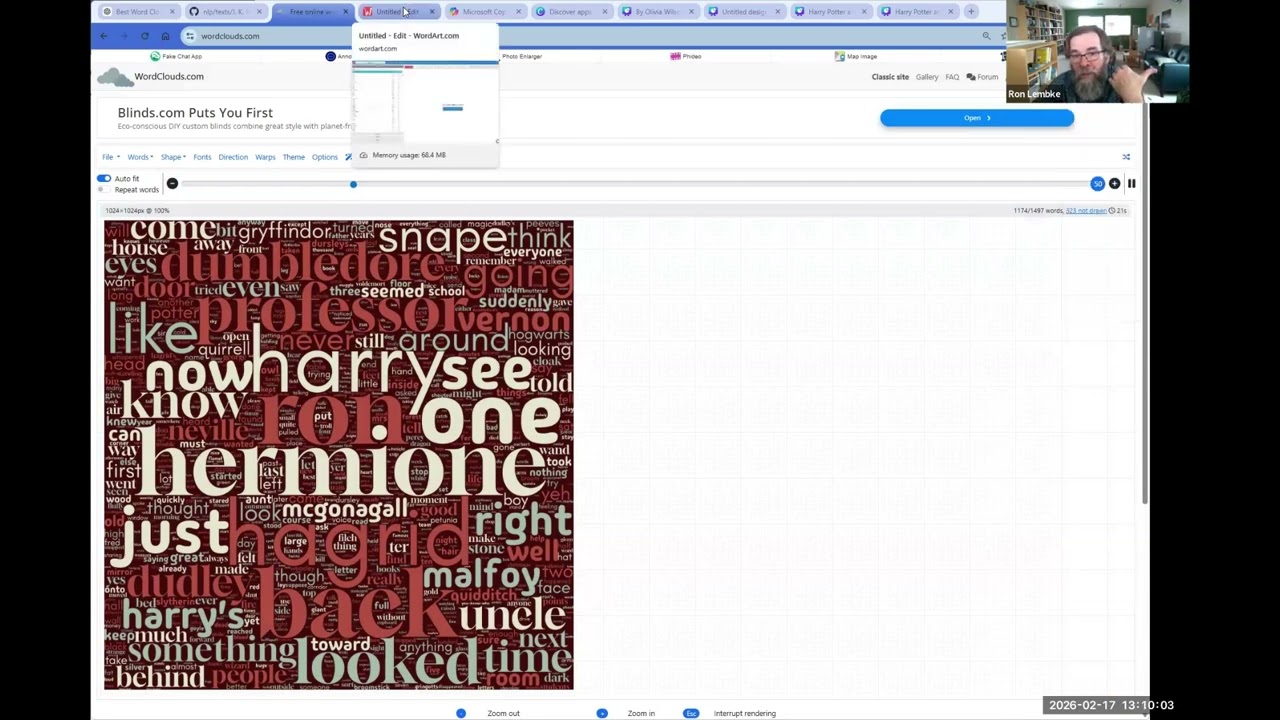Open the Options menu
1280x720 pixels.
(324, 157)
